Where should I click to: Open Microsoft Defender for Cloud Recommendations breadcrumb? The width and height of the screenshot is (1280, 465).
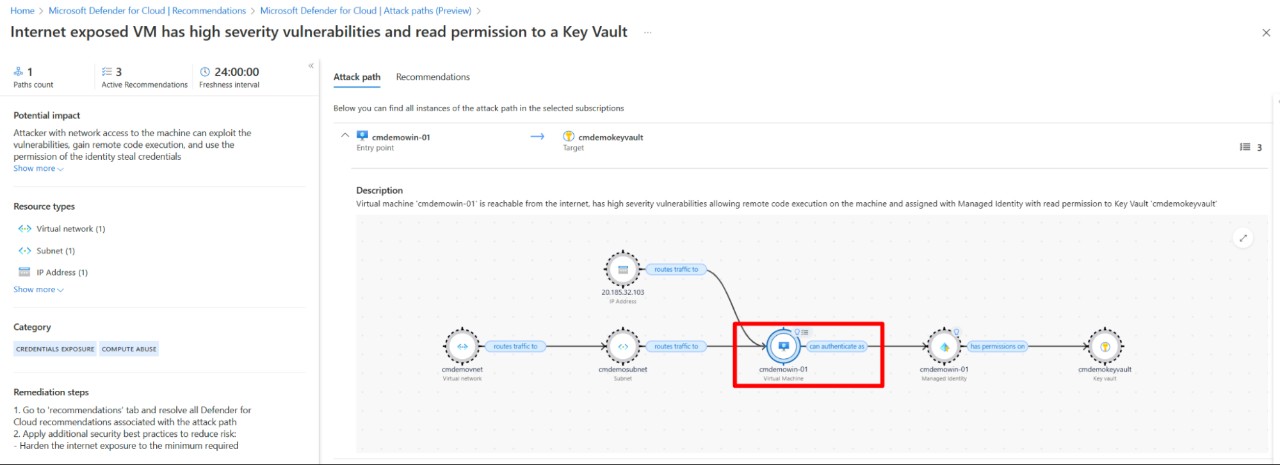tap(147, 11)
